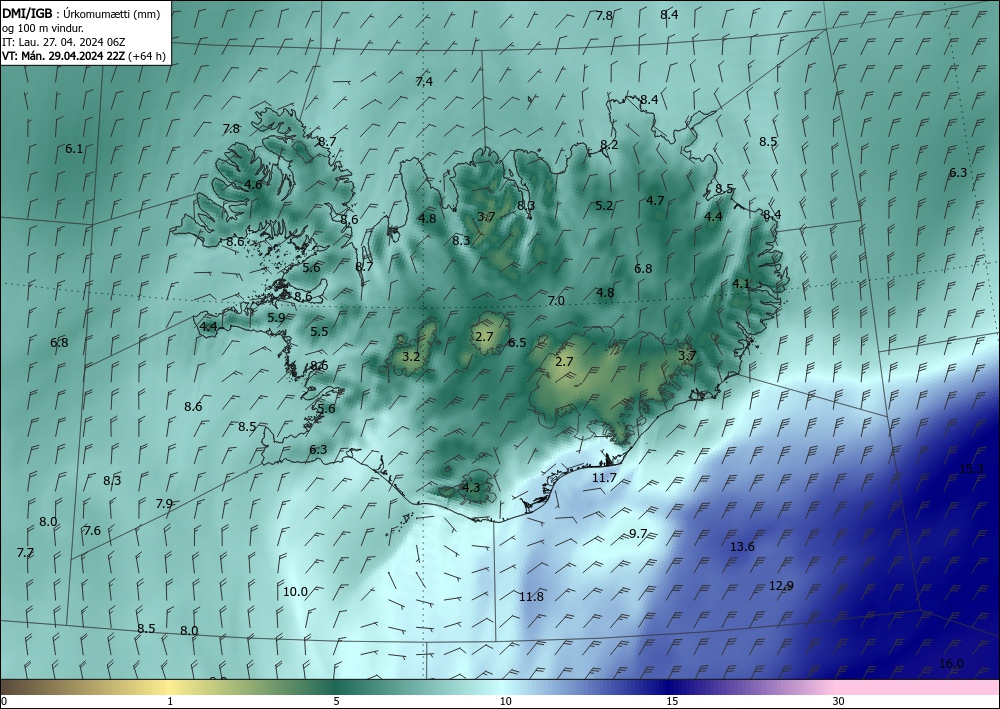The image size is (1000, 709).
Task: Click the 5.2 value on the map
Action: (x=604, y=206)
